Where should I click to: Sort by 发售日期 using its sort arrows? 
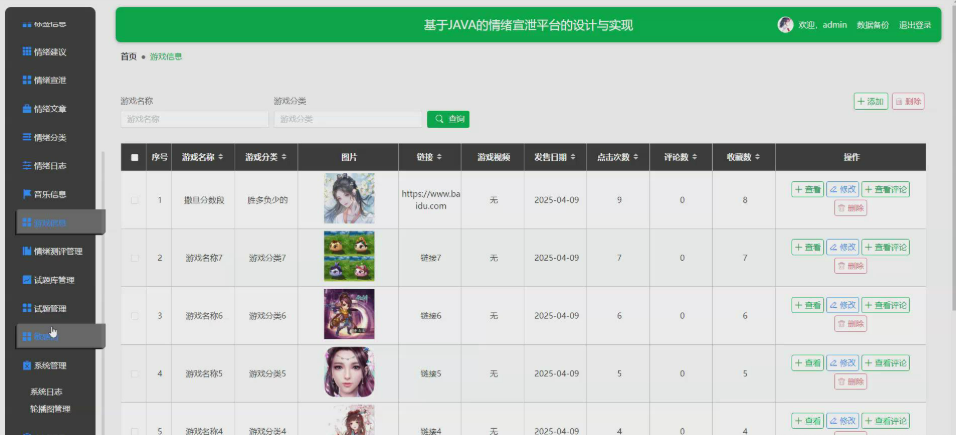pyautogui.click(x=573, y=157)
